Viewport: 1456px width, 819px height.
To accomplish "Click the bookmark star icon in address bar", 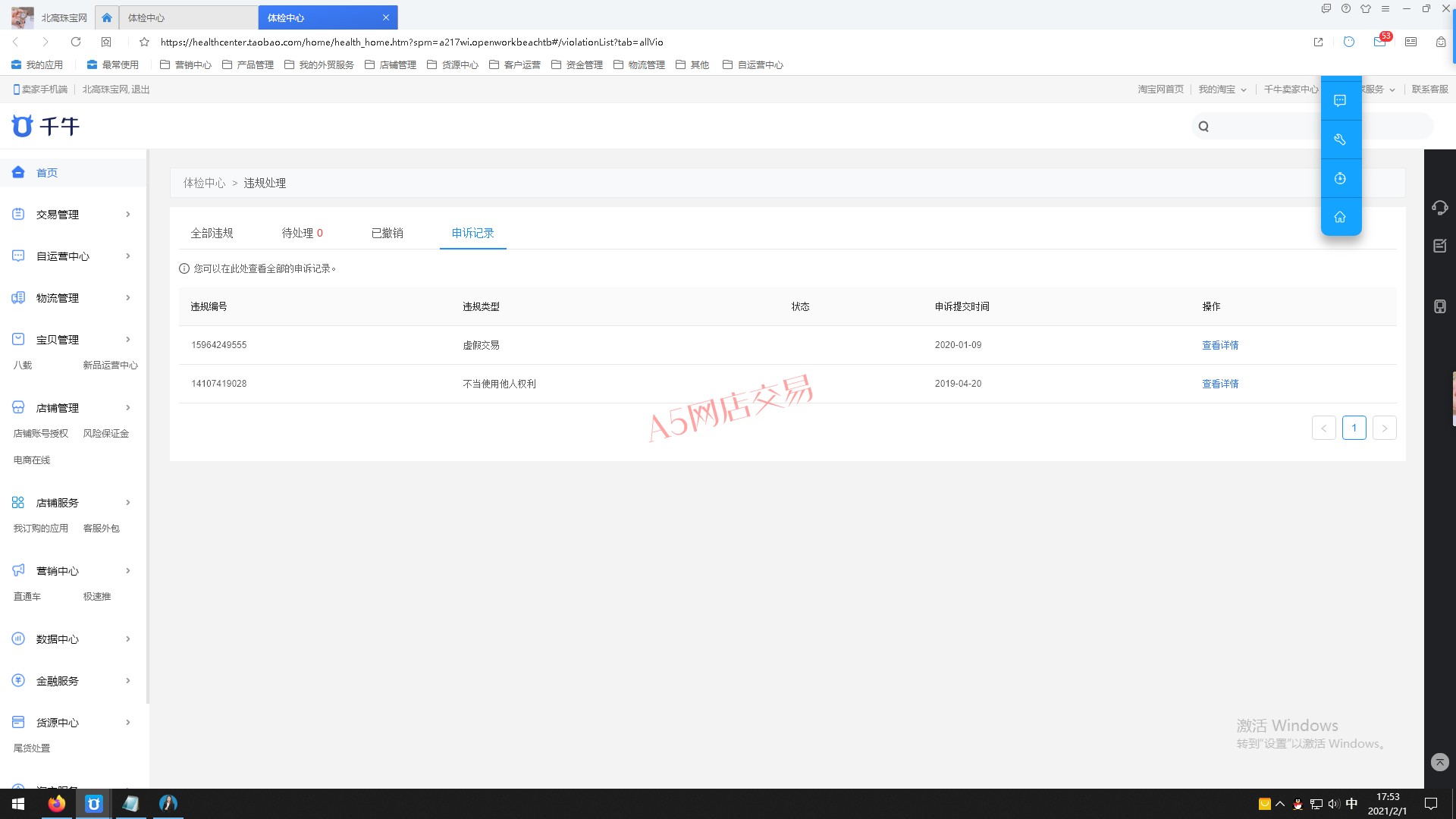I will (144, 42).
